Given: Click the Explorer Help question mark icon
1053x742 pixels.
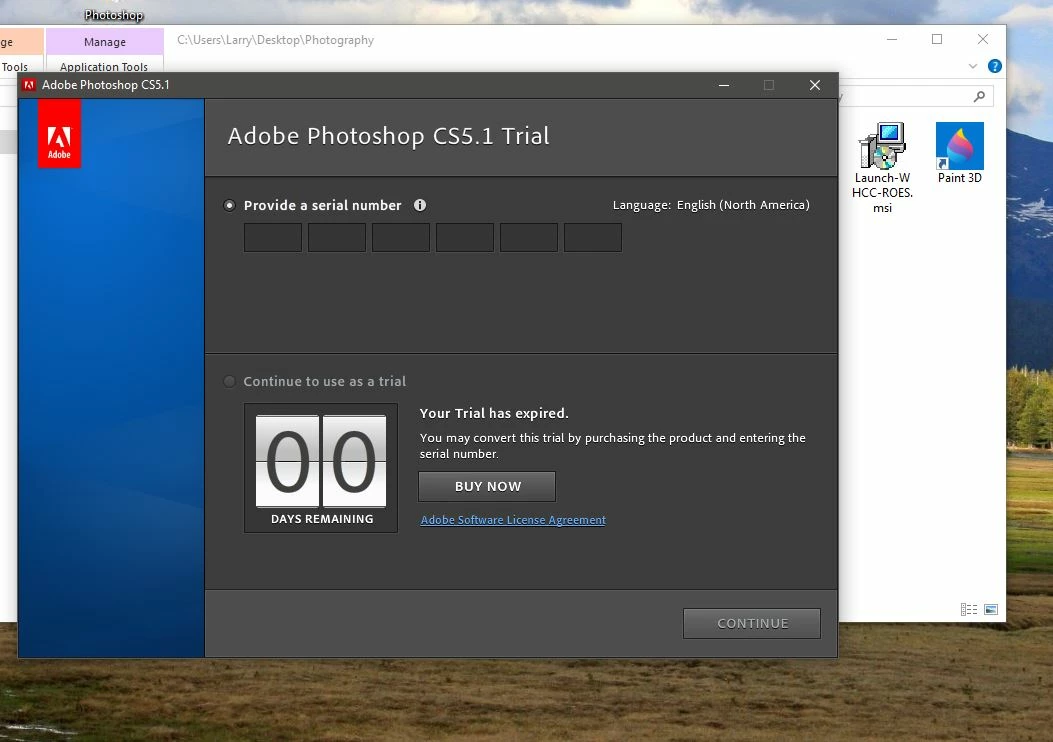Looking at the screenshot, I should [x=996, y=66].
